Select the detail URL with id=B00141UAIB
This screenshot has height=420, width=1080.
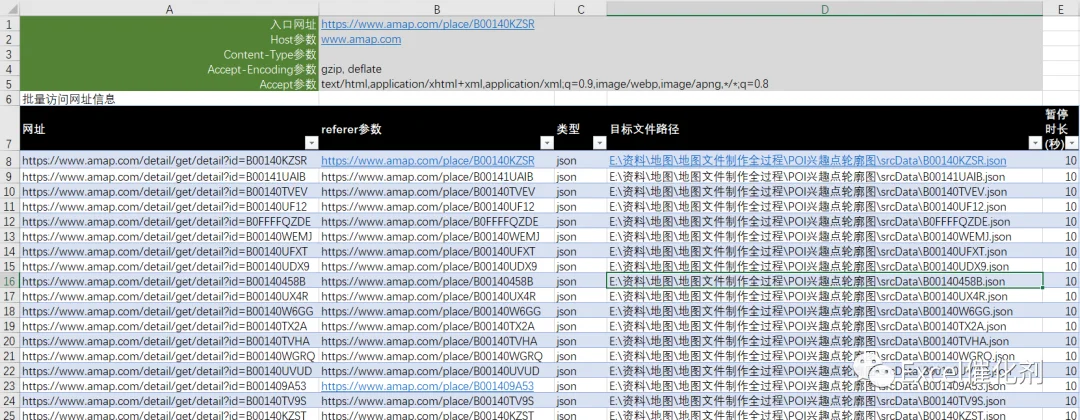169,176
